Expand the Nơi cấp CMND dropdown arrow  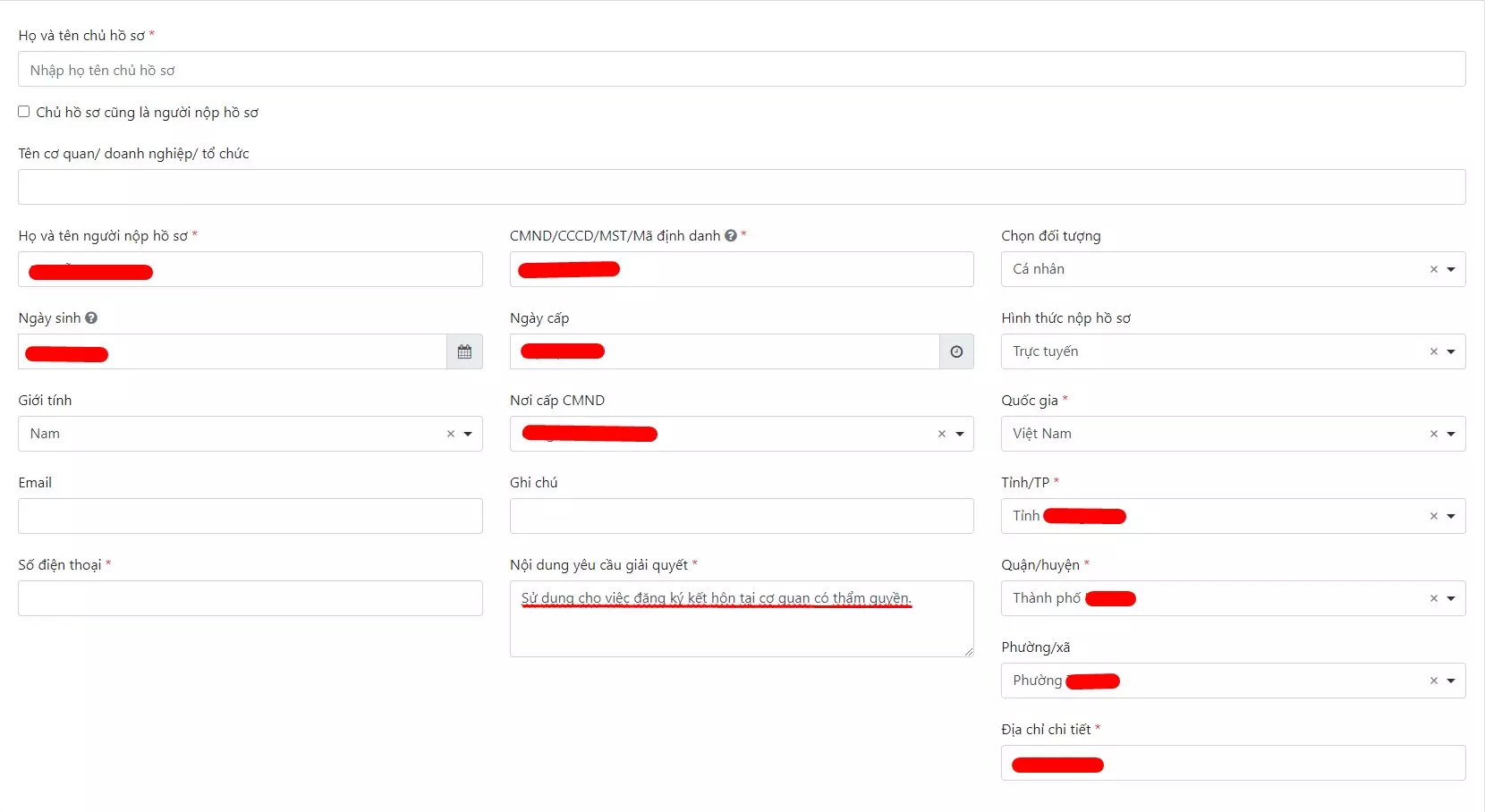[960, 434]
